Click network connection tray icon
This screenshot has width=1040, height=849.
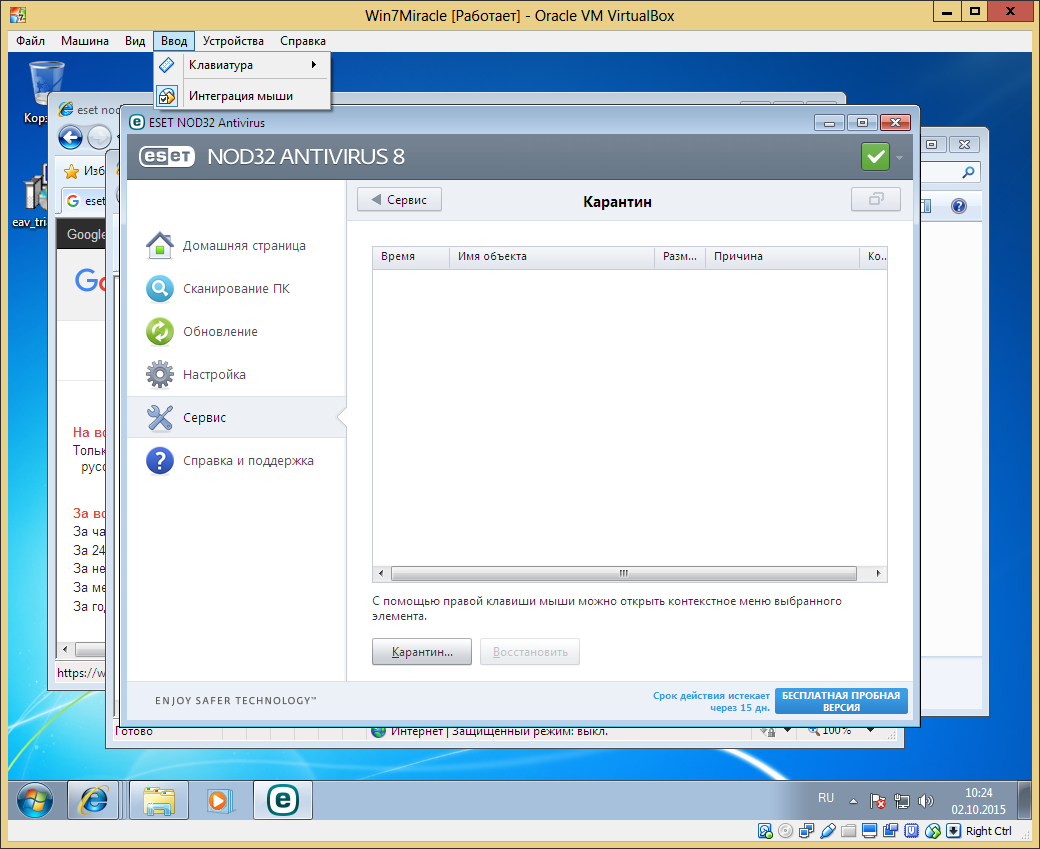point(901,801)
